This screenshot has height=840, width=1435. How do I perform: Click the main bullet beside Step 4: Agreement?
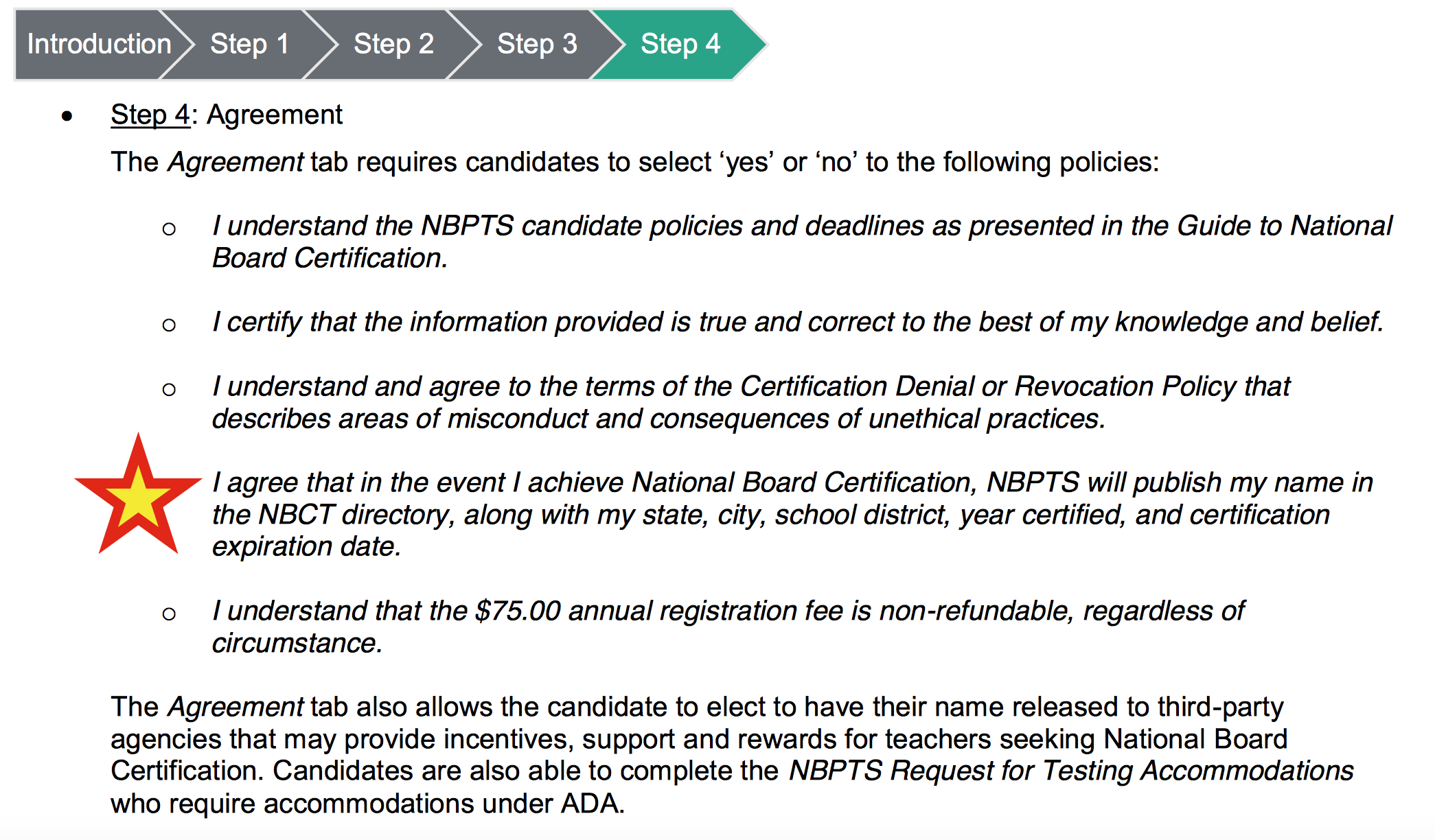pos(67,116)
